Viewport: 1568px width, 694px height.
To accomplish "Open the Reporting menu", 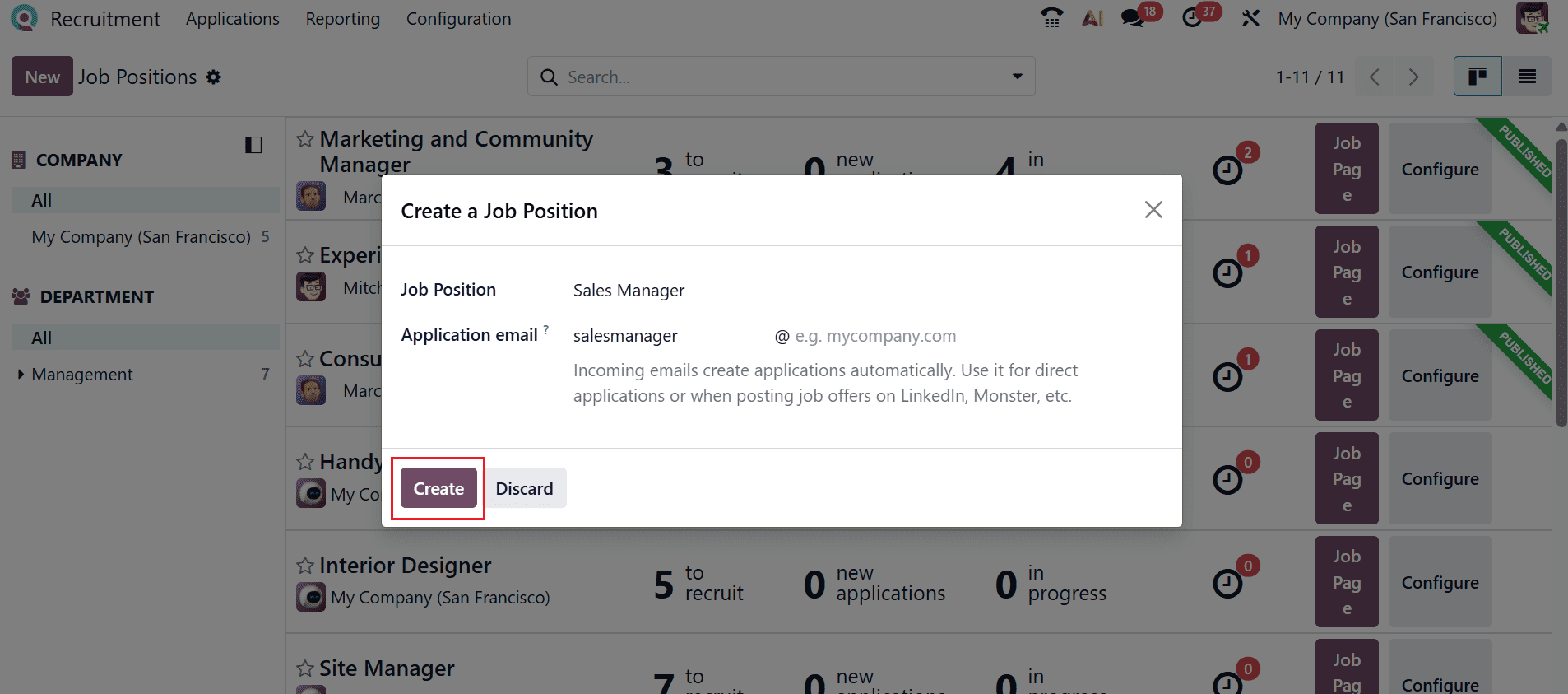I will pos(342,18).
